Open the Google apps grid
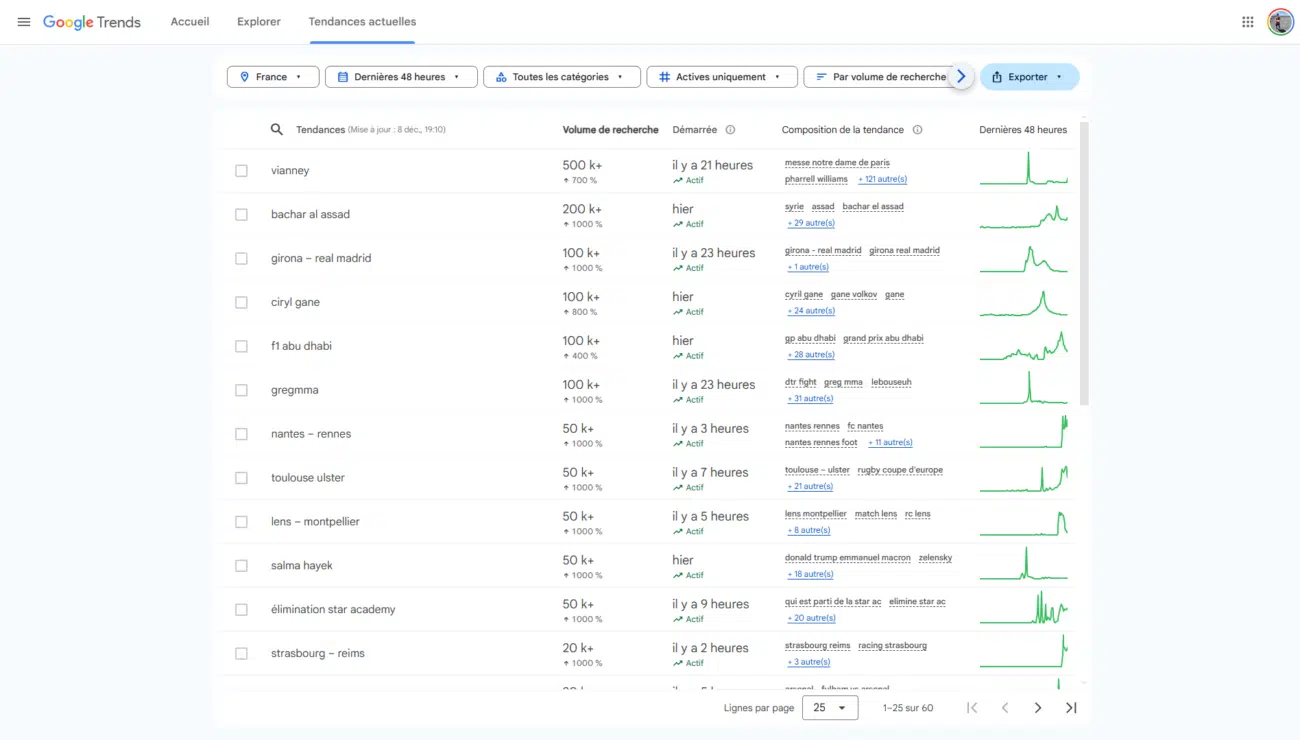Viewport: 1300px width, 740px height. (x=1247, y=22)
